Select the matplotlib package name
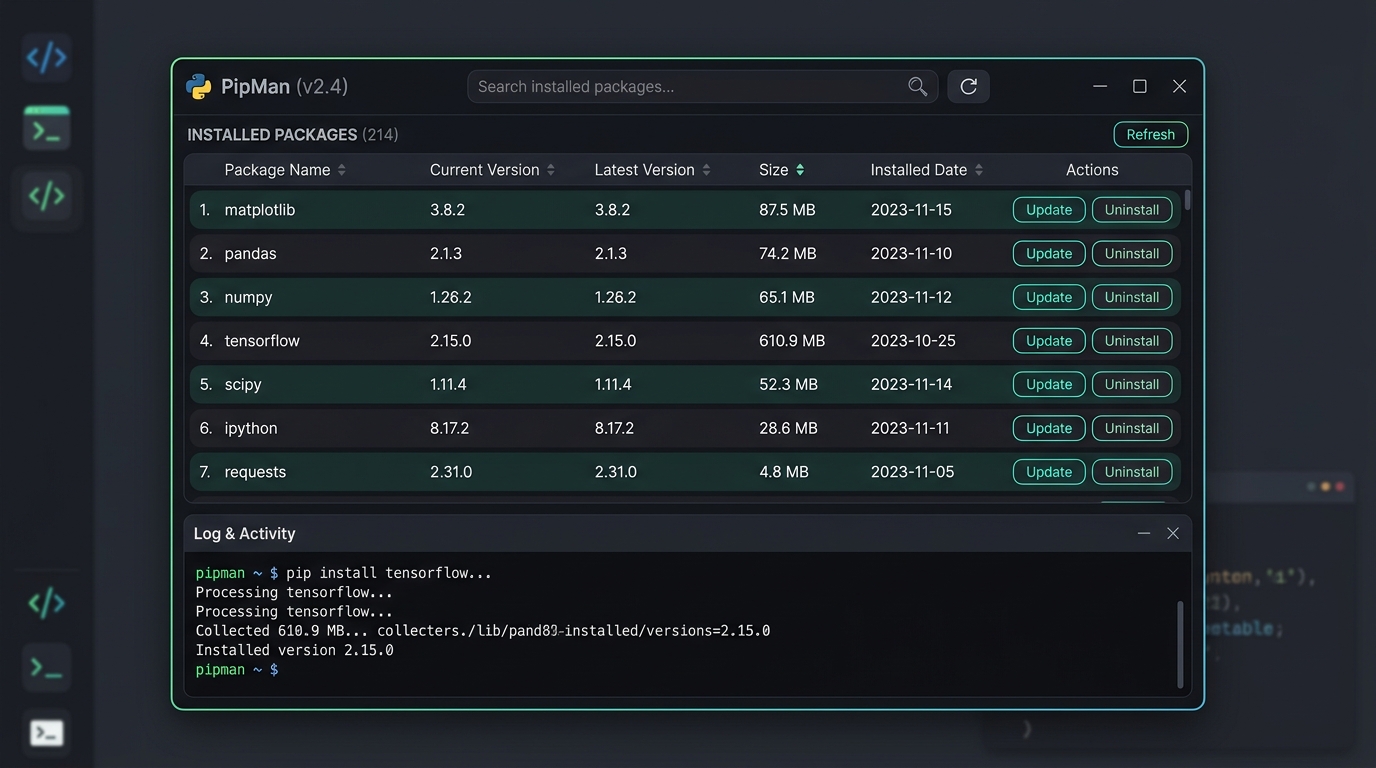Screen dimensions: 1376x768 260,210
